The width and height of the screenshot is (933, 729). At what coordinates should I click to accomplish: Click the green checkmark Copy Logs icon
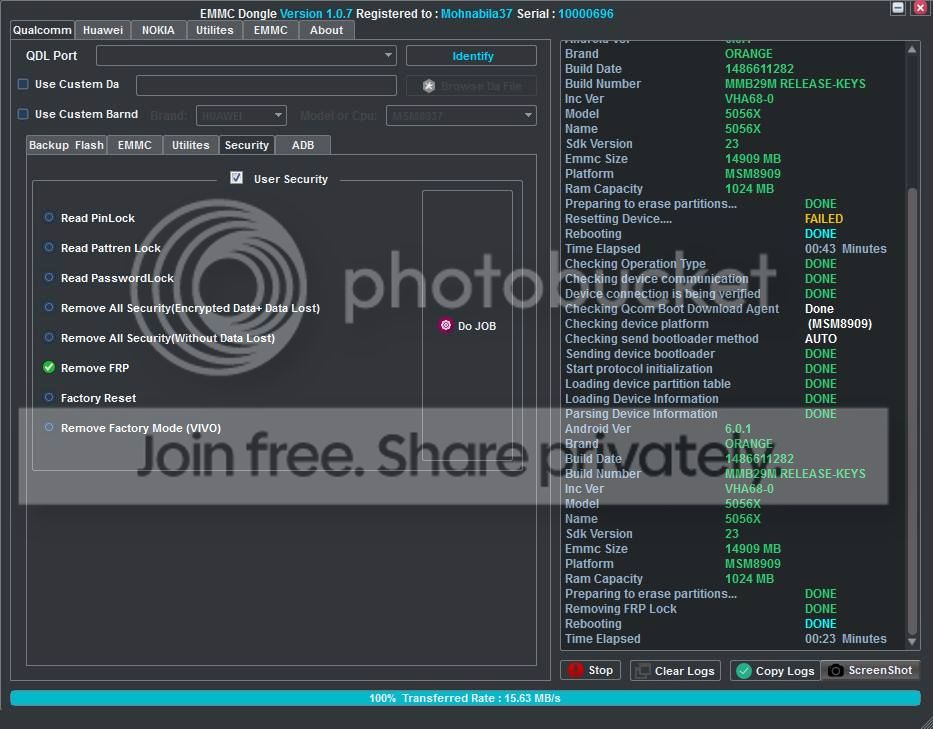[744, 671]
